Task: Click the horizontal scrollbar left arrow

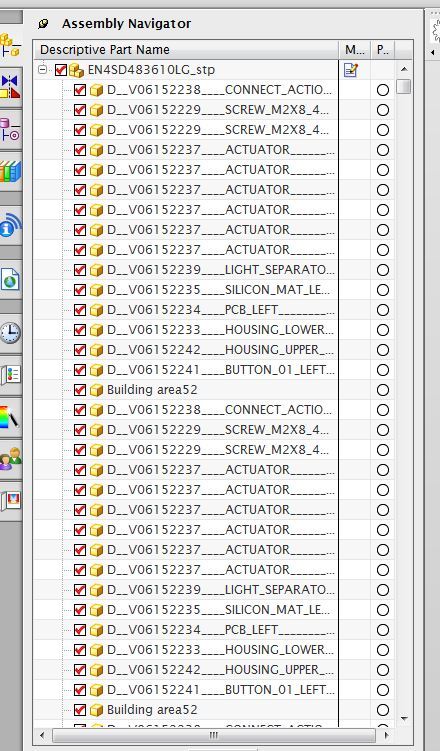Action: (x=42, y=735)
